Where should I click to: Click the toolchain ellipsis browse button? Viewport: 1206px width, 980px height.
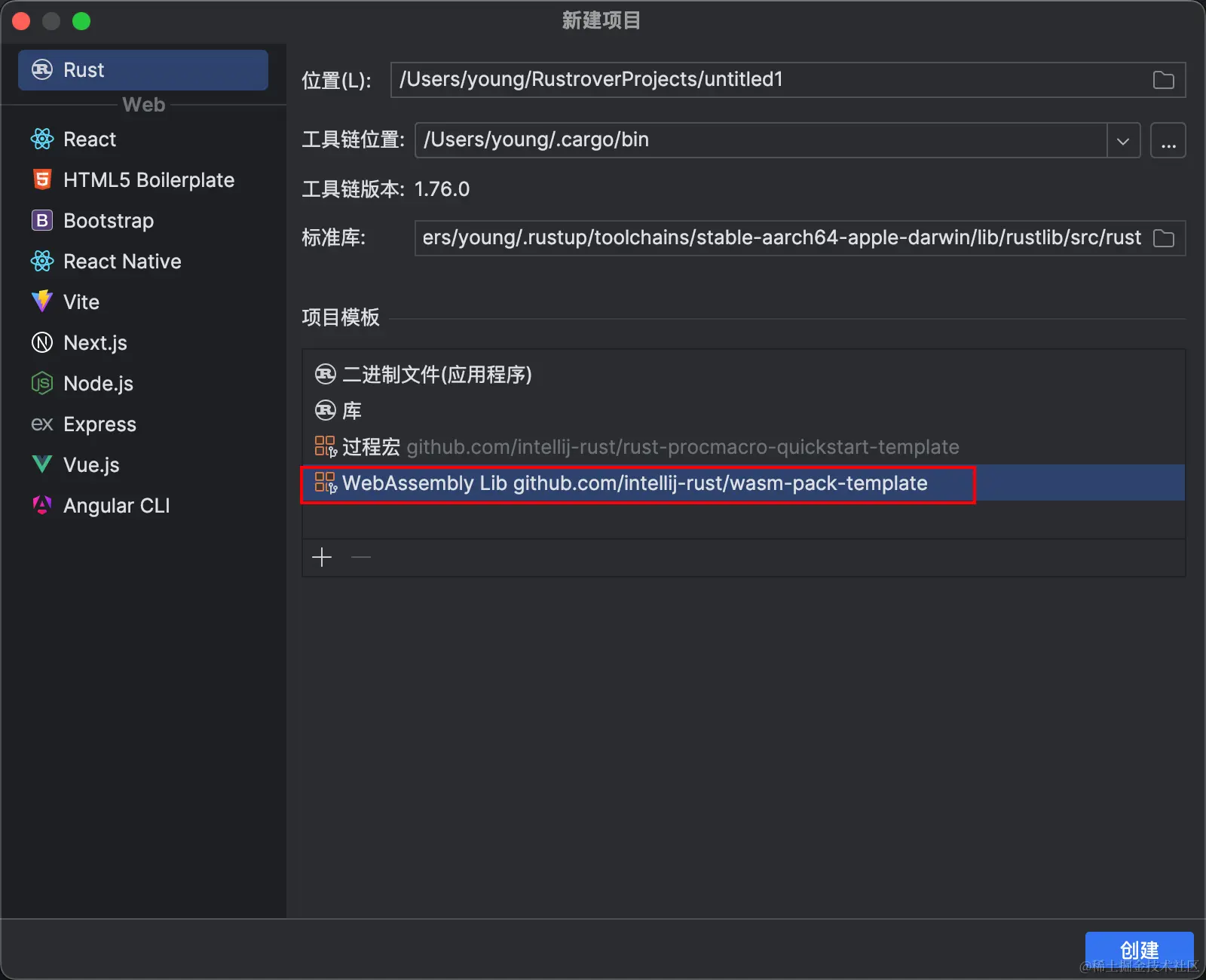[x=1168, y=141]
